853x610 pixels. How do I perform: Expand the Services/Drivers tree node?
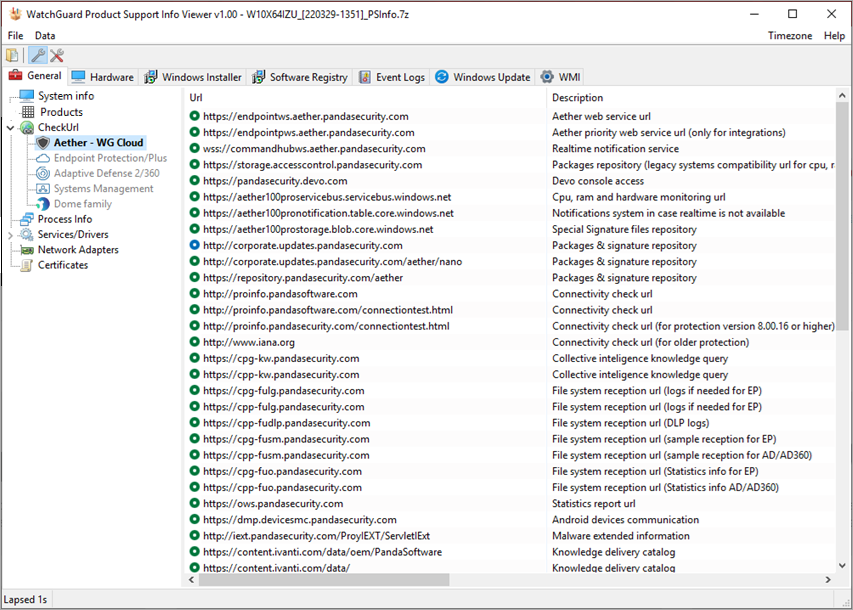pos(8,234)
